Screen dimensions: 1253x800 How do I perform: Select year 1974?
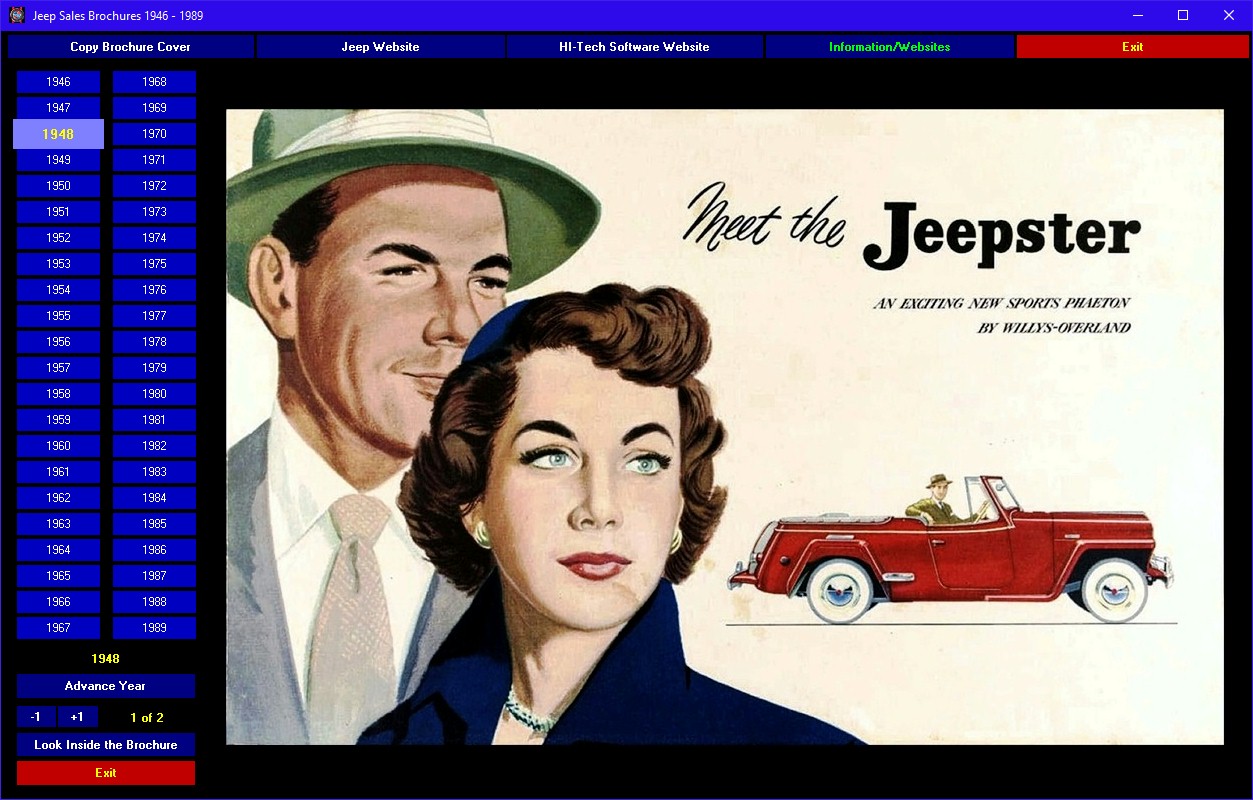[x=154, y=238]
